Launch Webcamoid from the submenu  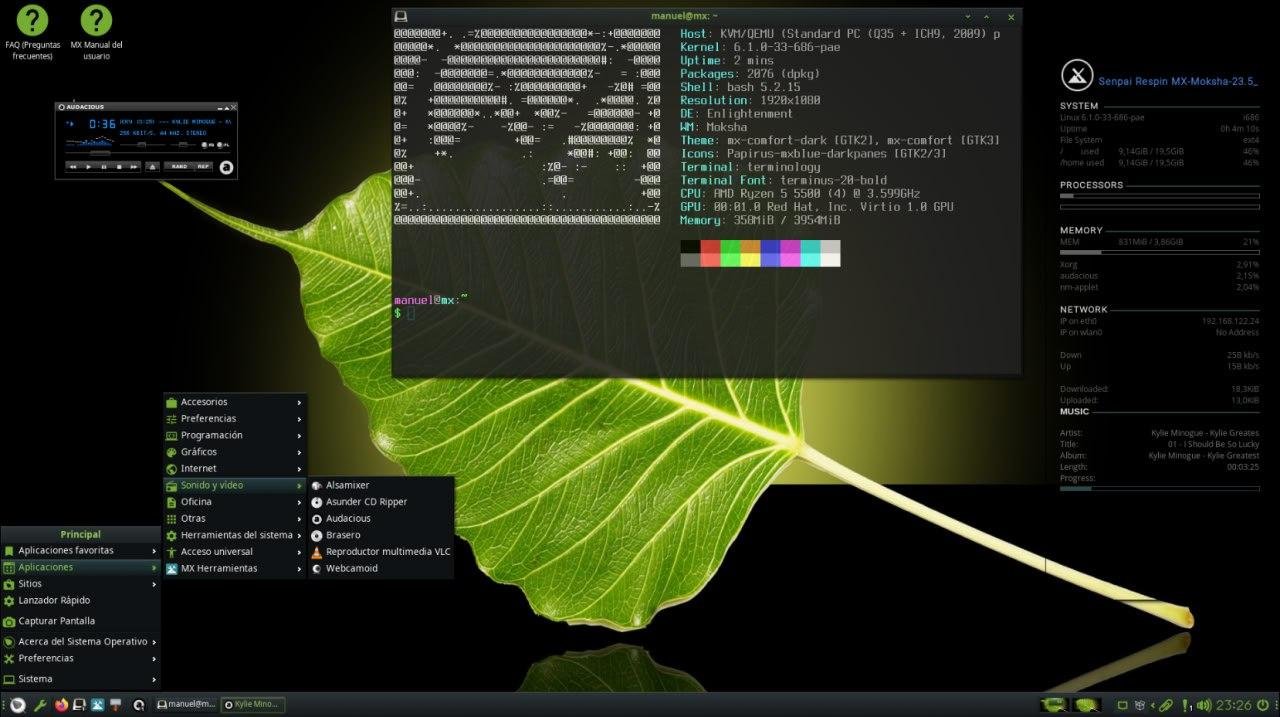tap(381, 568)
